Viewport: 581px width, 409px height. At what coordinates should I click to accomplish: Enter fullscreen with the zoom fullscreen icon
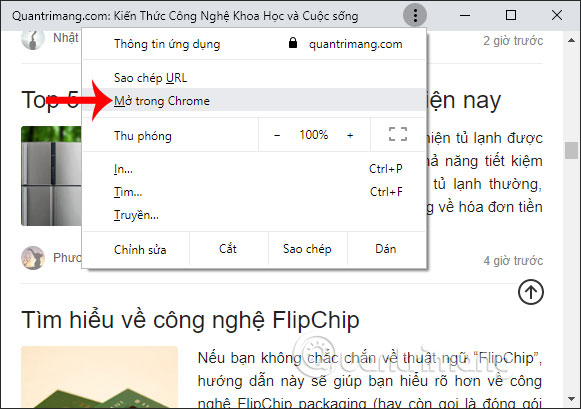[x=398, y=134]
